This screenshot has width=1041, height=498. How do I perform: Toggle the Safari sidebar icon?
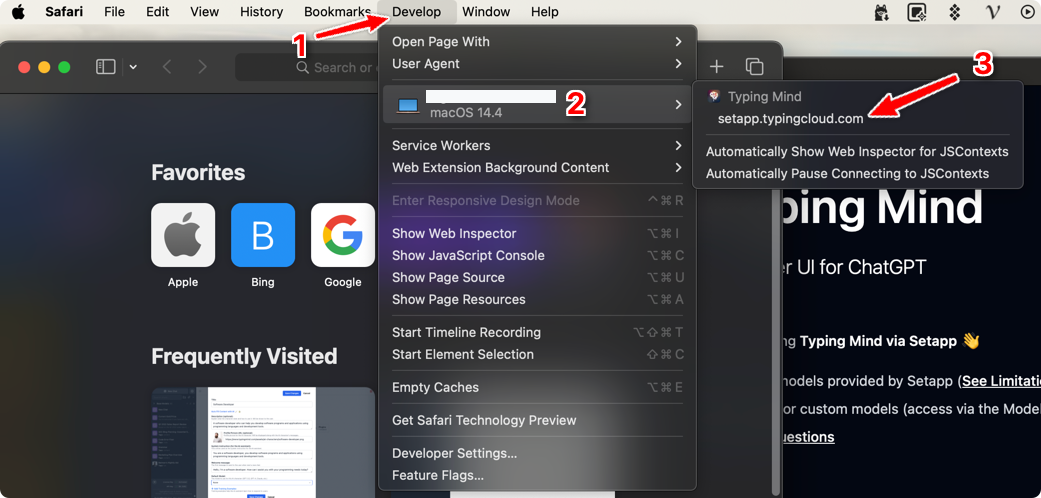pyautogui.click(x=106, y=67)
